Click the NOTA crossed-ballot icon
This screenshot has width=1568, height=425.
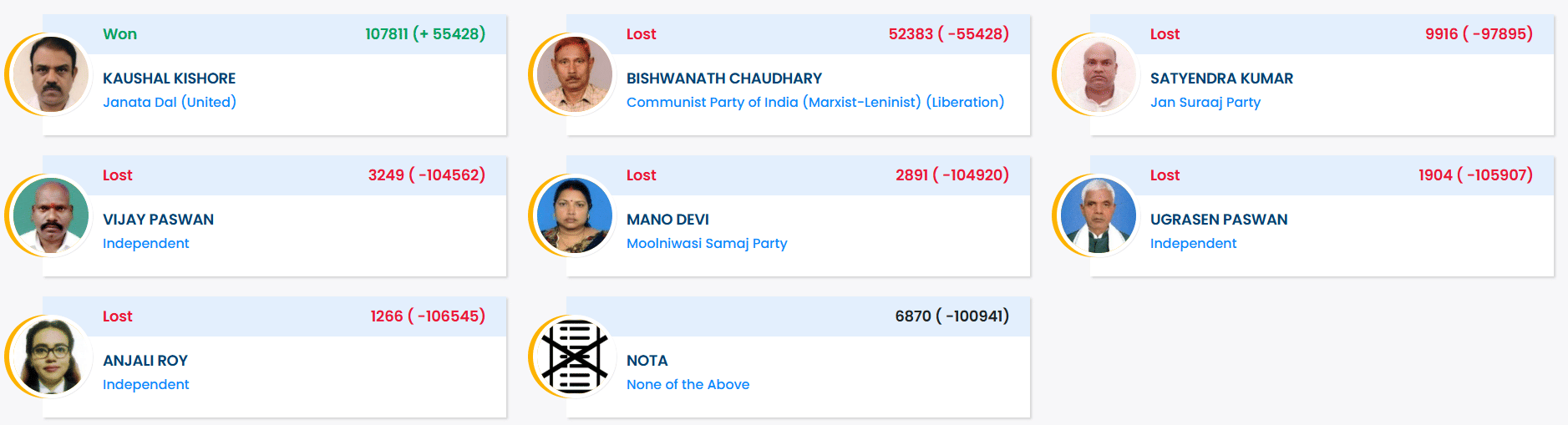tap(575, 357)
